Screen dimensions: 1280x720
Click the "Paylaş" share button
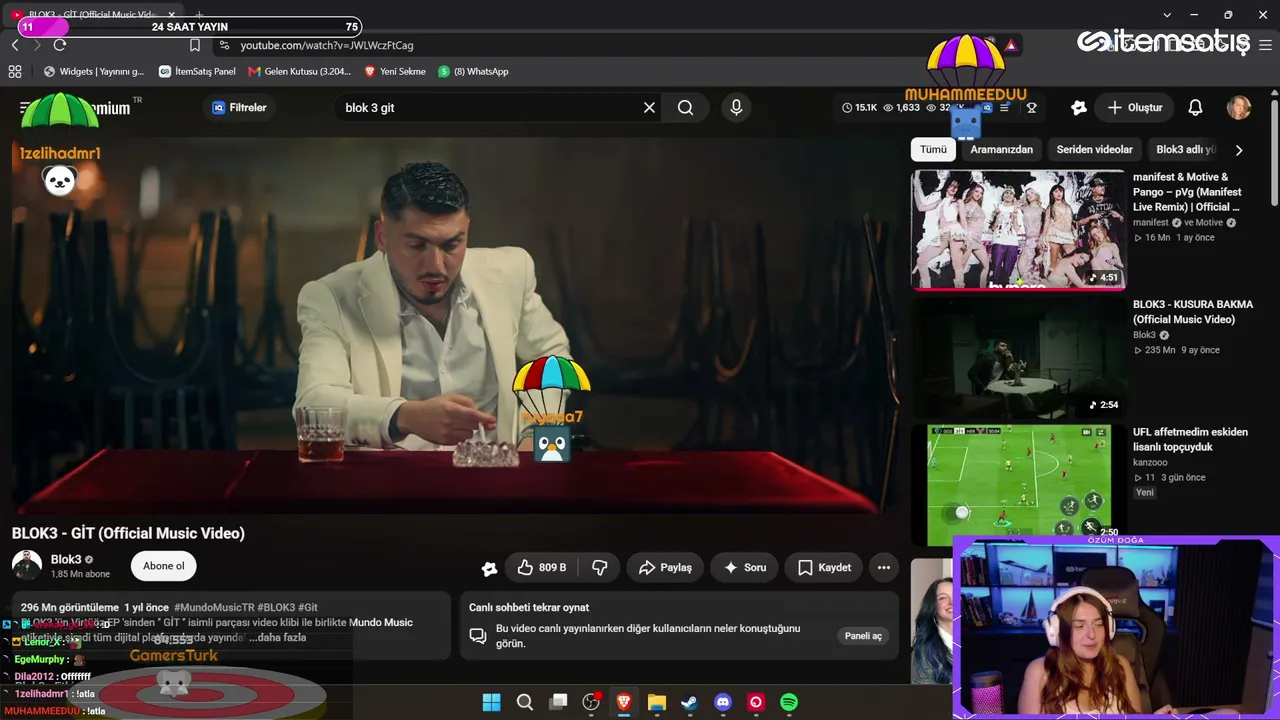point(665,568)
